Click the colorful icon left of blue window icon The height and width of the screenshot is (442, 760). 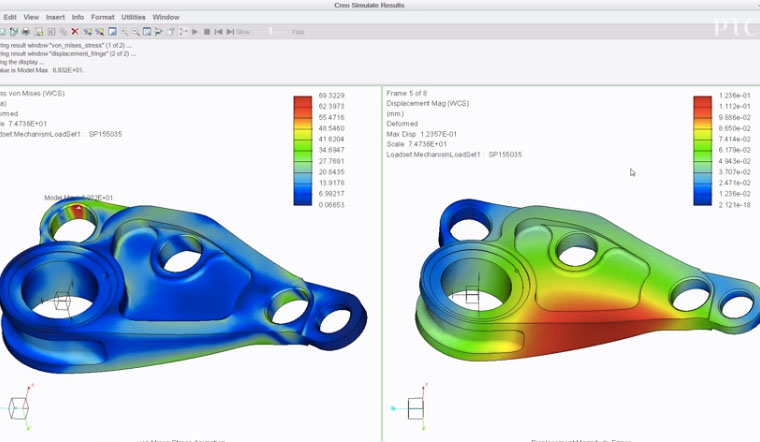click(99, 32)
